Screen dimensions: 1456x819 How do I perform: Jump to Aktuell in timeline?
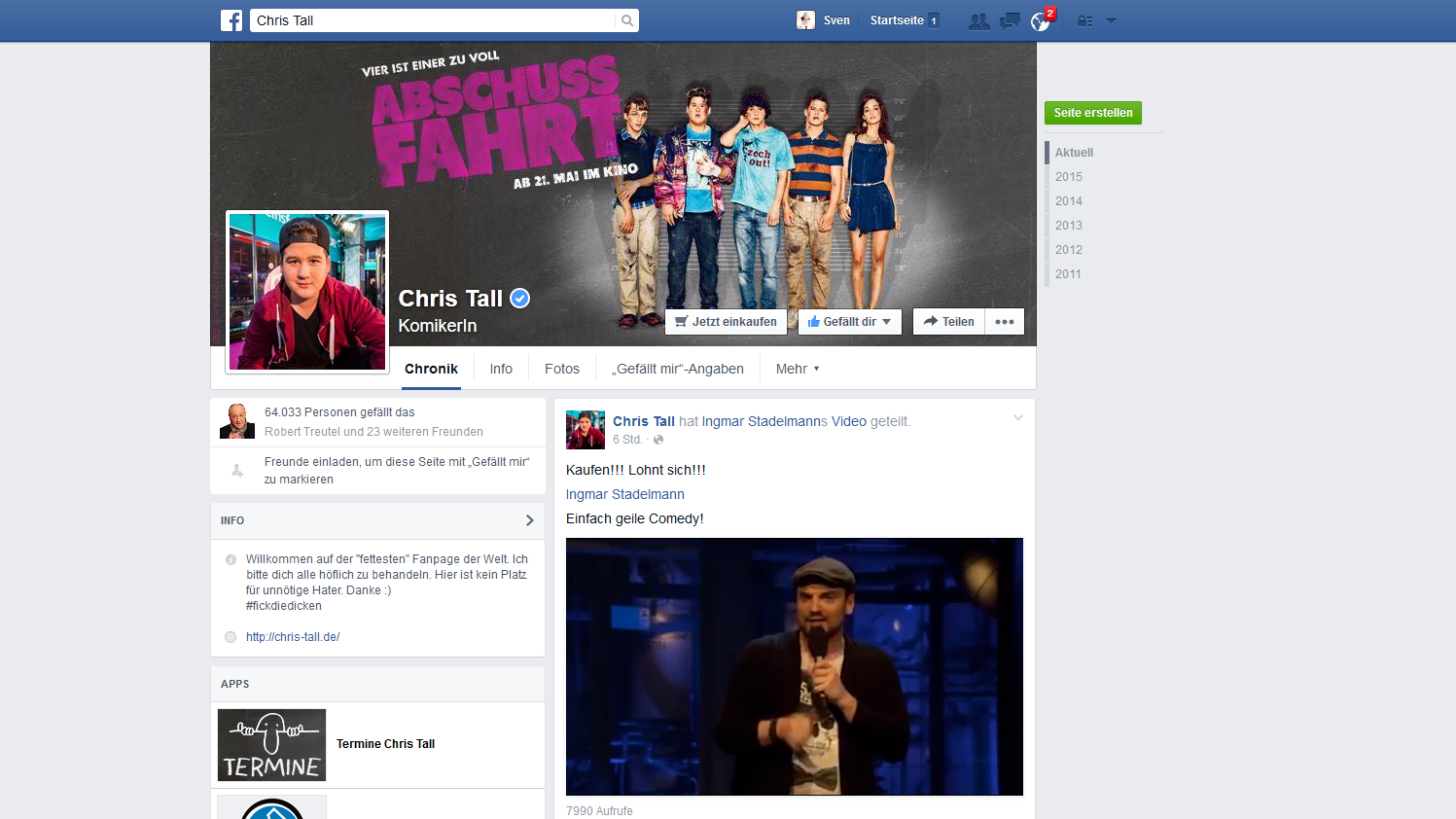coord(1074,153)
